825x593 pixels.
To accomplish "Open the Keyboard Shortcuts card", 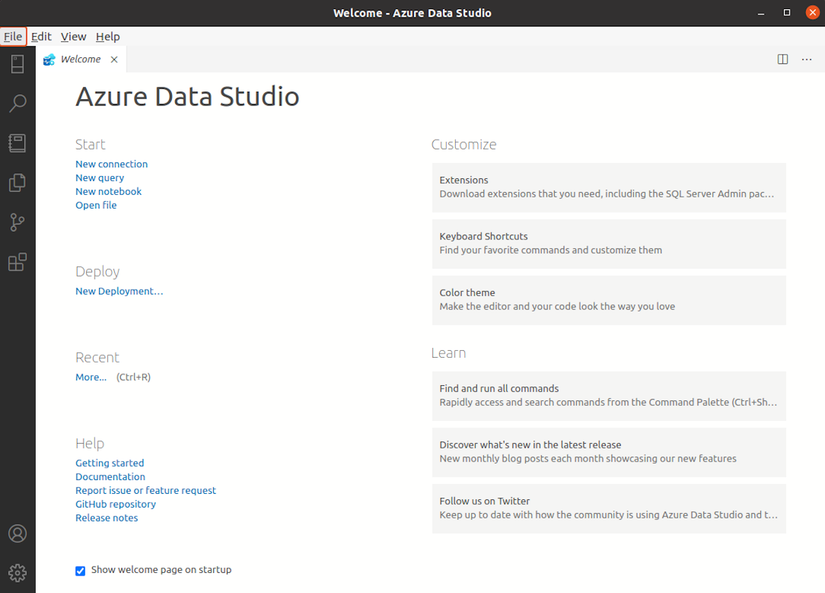I will point(608,243).
